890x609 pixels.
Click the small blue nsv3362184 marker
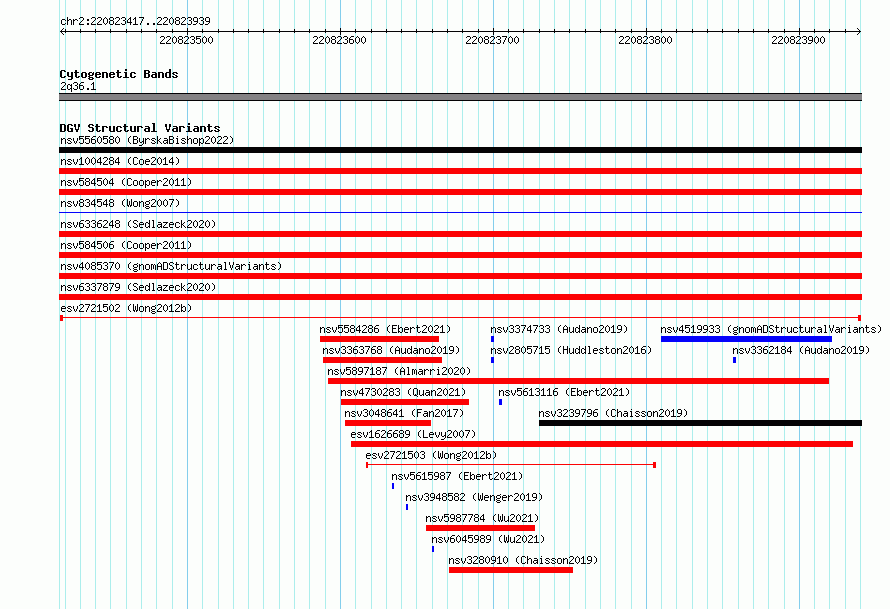tap(734, 360)
